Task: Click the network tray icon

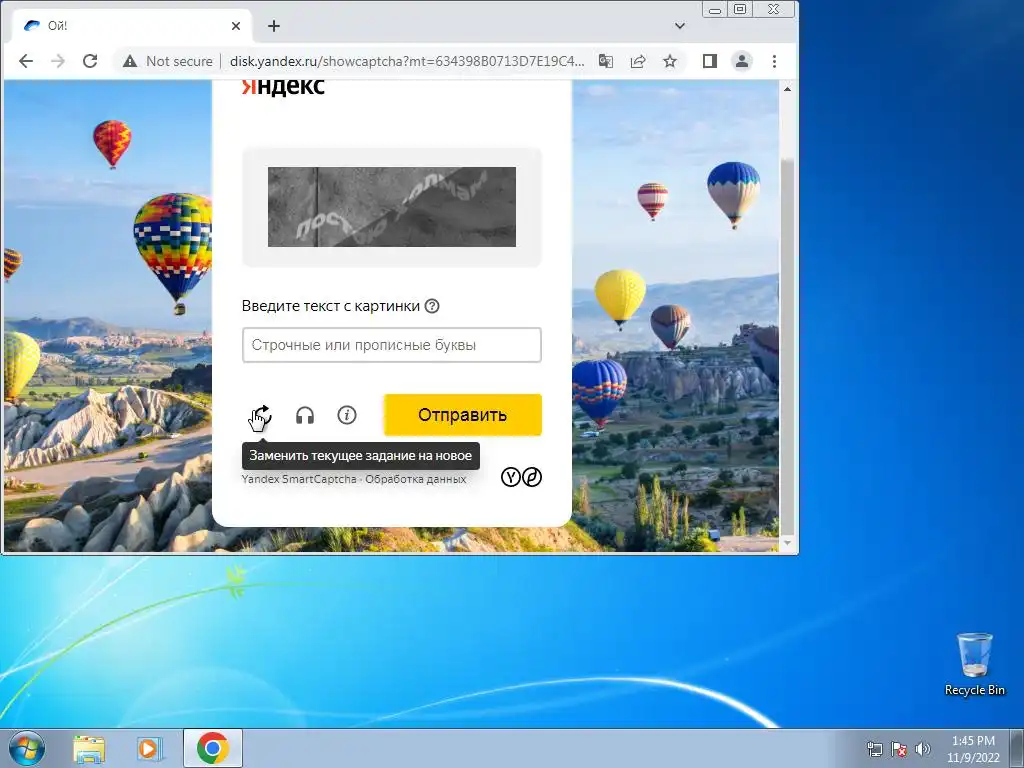Action: pyautogui.click(x=874, y=749)
